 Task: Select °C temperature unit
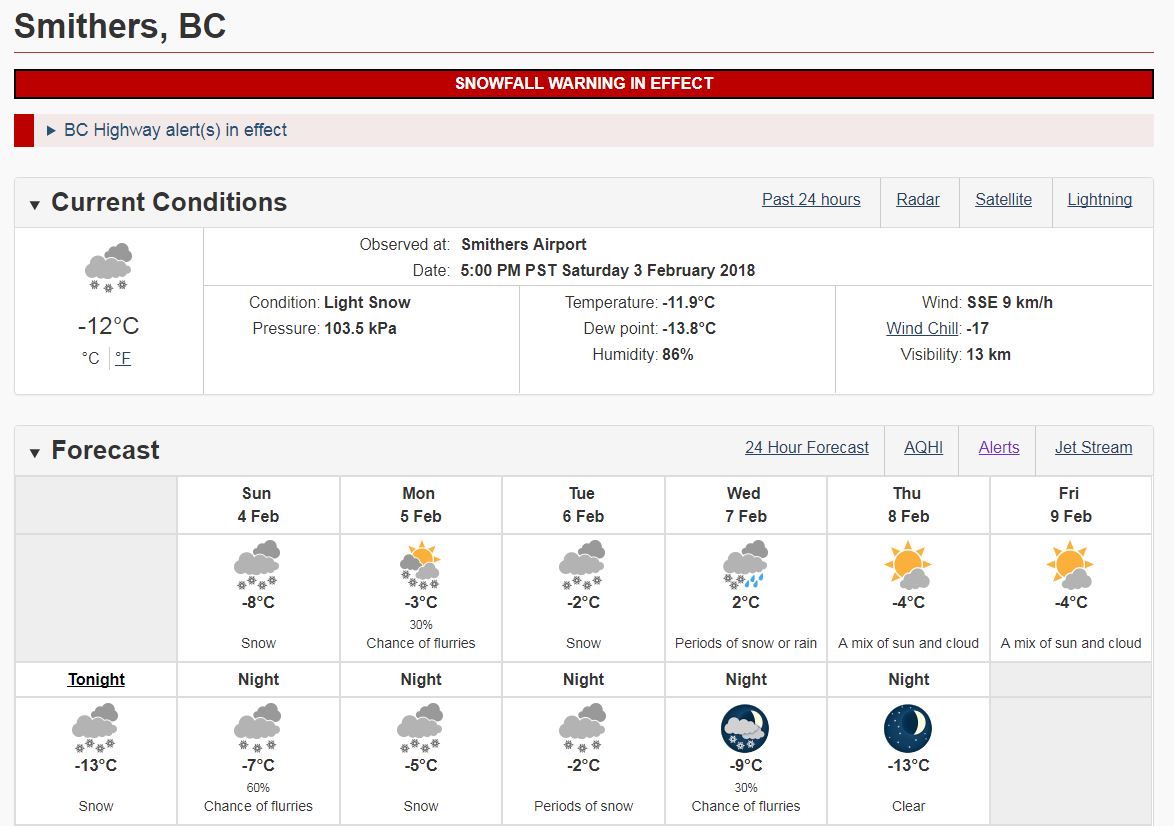click(91, 358)
